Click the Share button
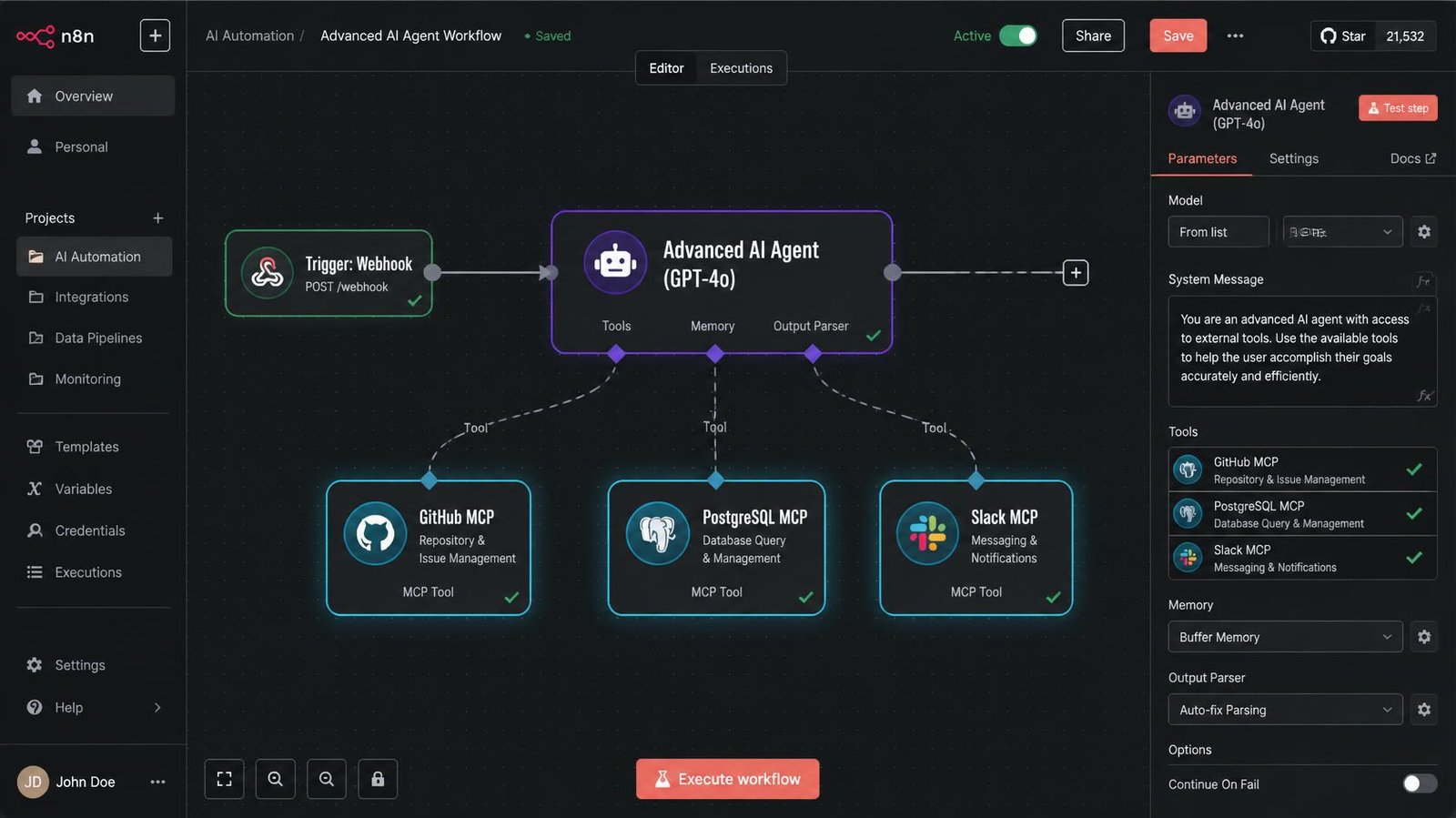Screen dimensions: 1456x818 [1093, 35]
